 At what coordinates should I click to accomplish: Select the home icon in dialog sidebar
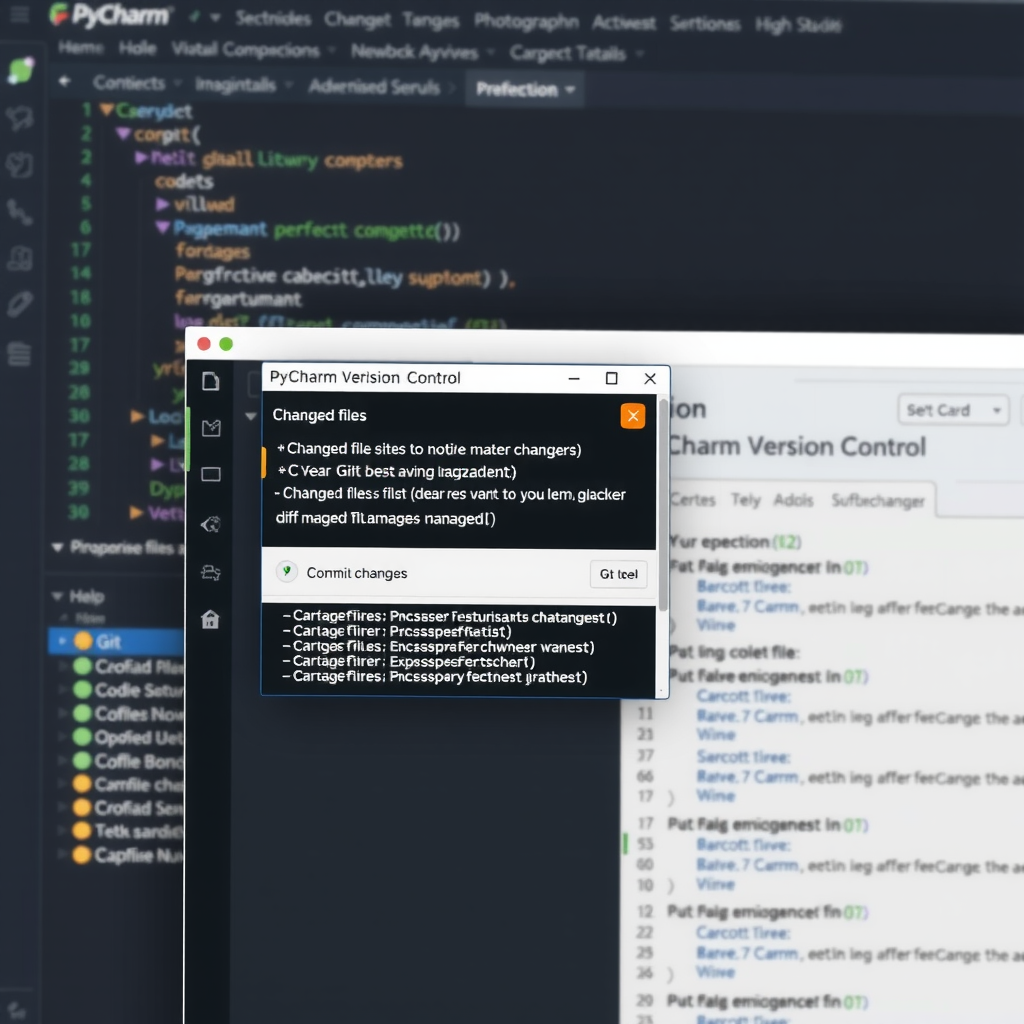[211, 620]
